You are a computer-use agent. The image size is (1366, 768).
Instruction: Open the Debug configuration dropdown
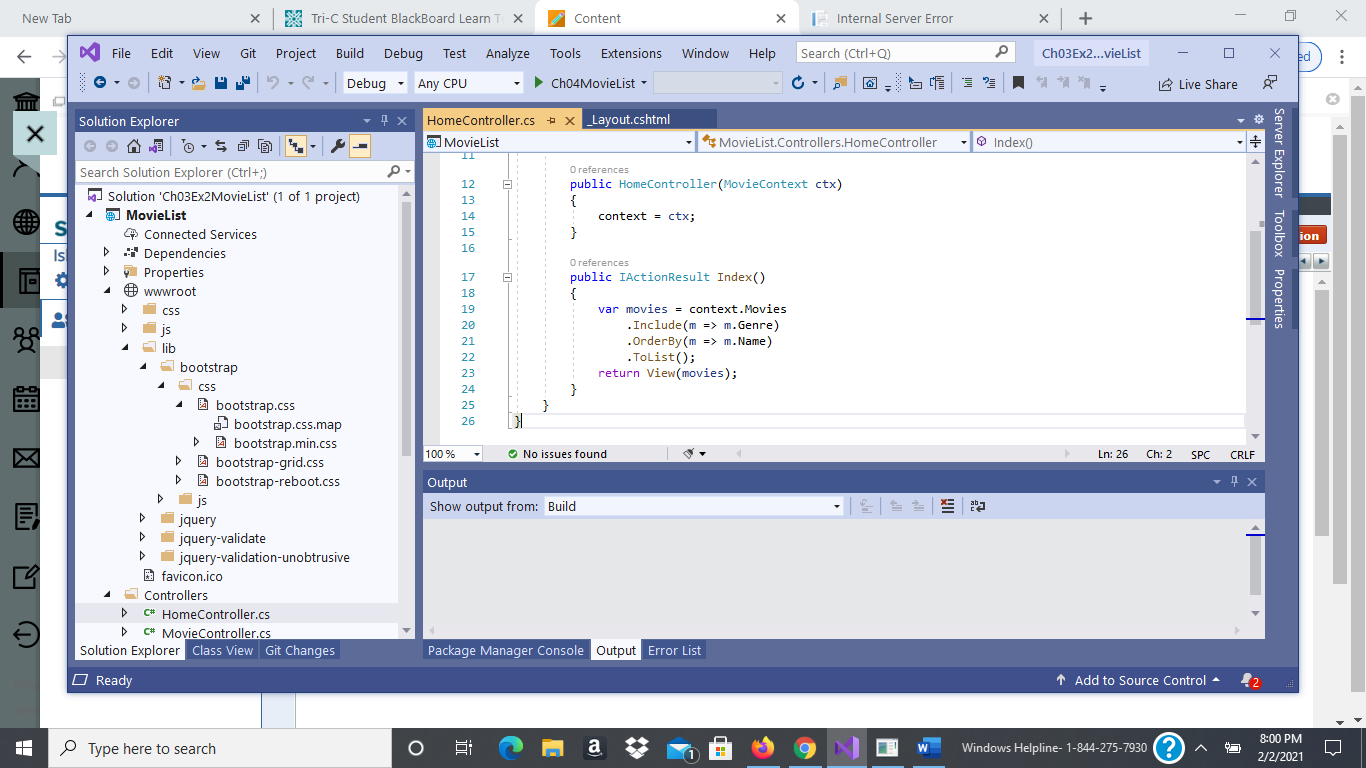click(x=376, y=84)
